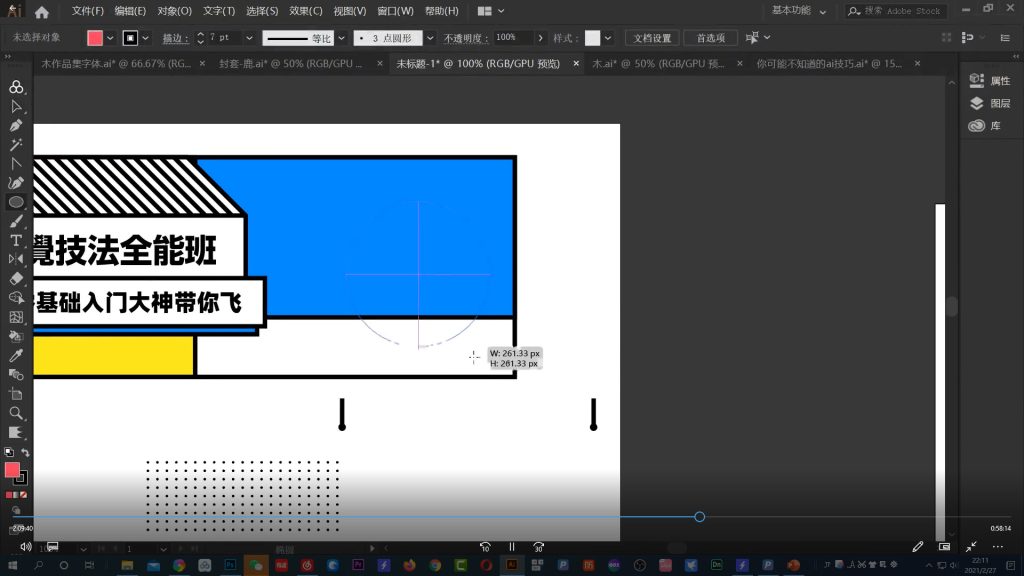This screenshot has width=1024, height=576.
Task: Open the Properties panel icon
Action: pyautogui.click(x=977, y=81)
